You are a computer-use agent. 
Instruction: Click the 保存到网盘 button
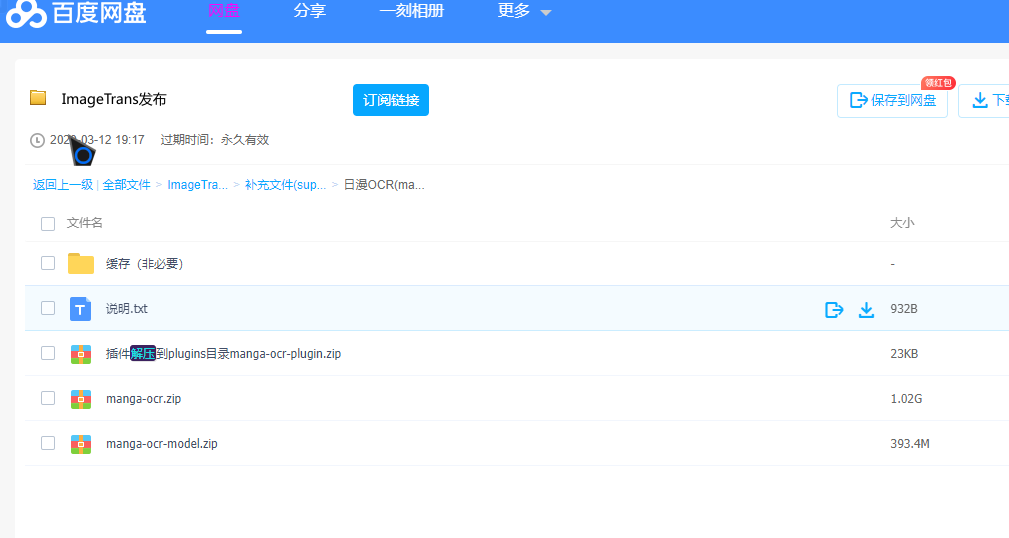(893, 100)
